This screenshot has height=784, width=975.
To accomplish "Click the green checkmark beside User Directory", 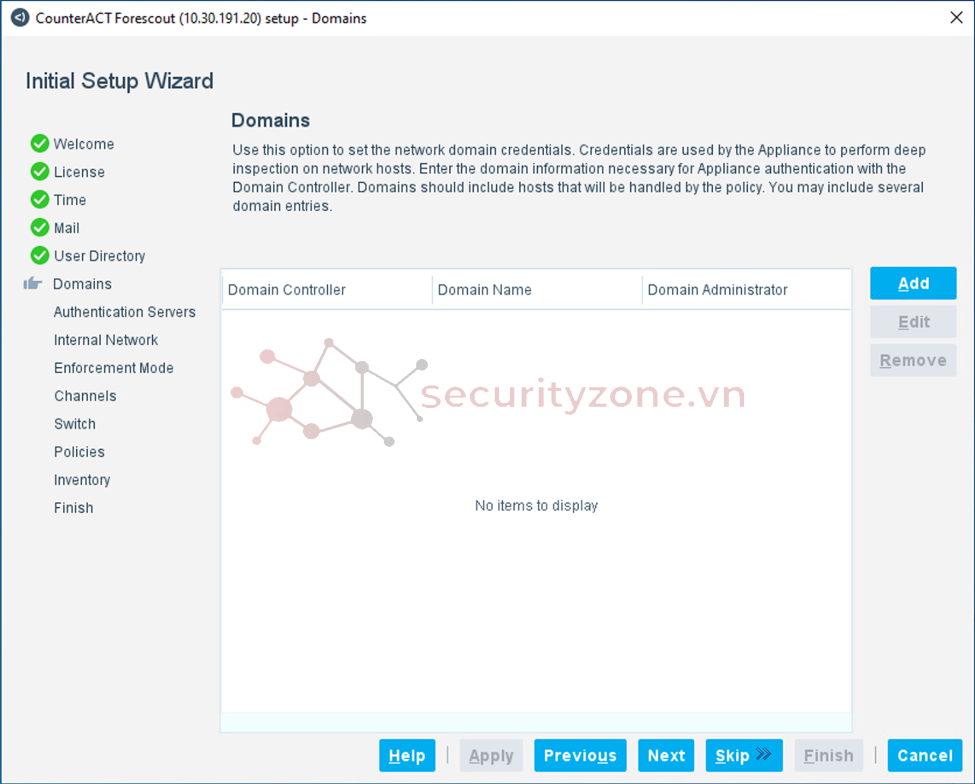I will click(40, 256).
